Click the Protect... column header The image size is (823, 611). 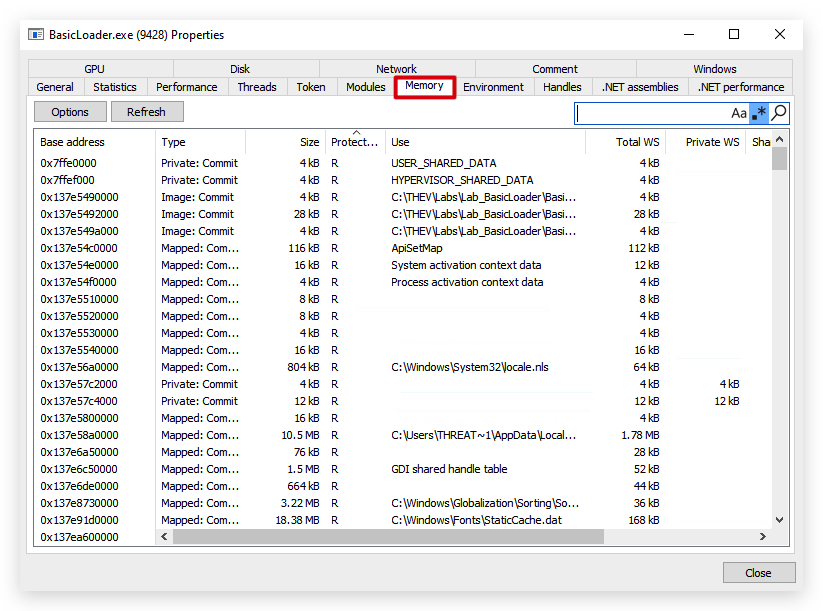355,142
